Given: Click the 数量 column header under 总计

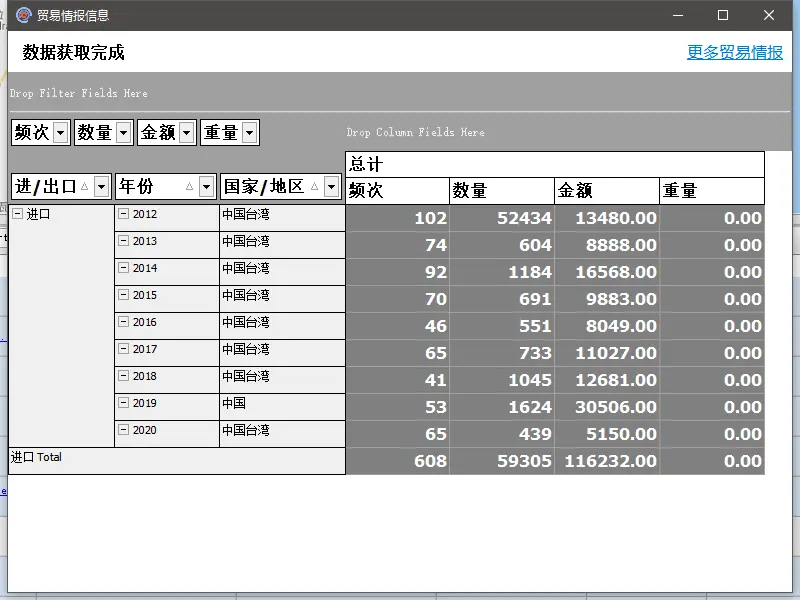Looking at the screenshot, I should coord(502,191).
